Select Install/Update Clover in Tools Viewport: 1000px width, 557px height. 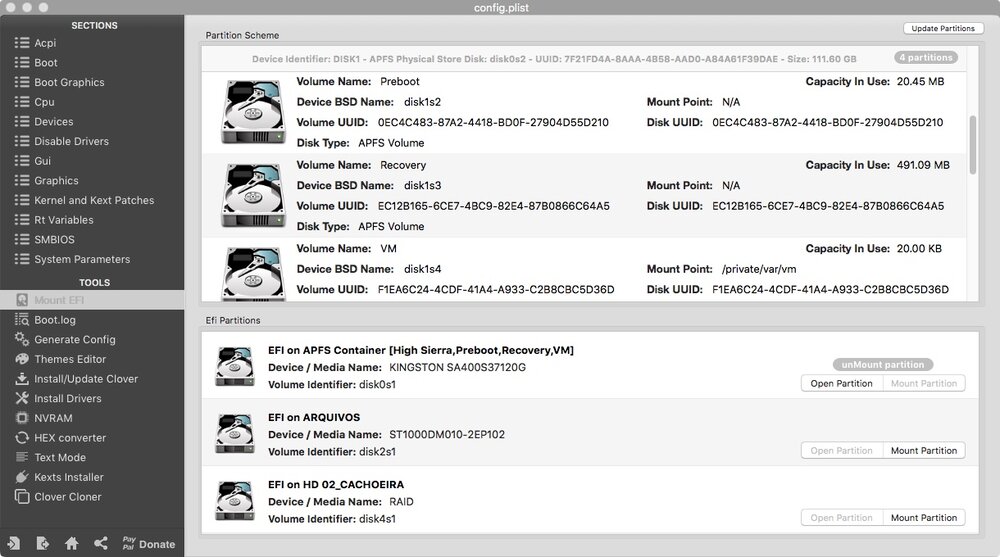[85, 379]
